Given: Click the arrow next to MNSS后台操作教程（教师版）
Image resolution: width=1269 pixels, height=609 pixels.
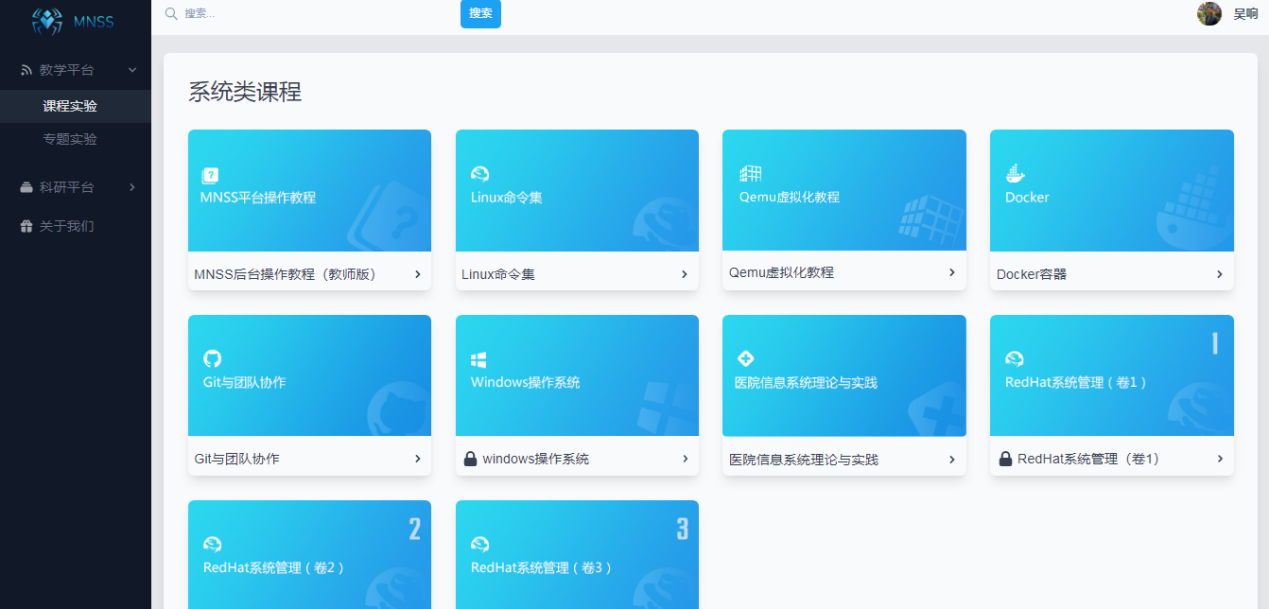Looking at the screenshot, I should tap(417, 274).
